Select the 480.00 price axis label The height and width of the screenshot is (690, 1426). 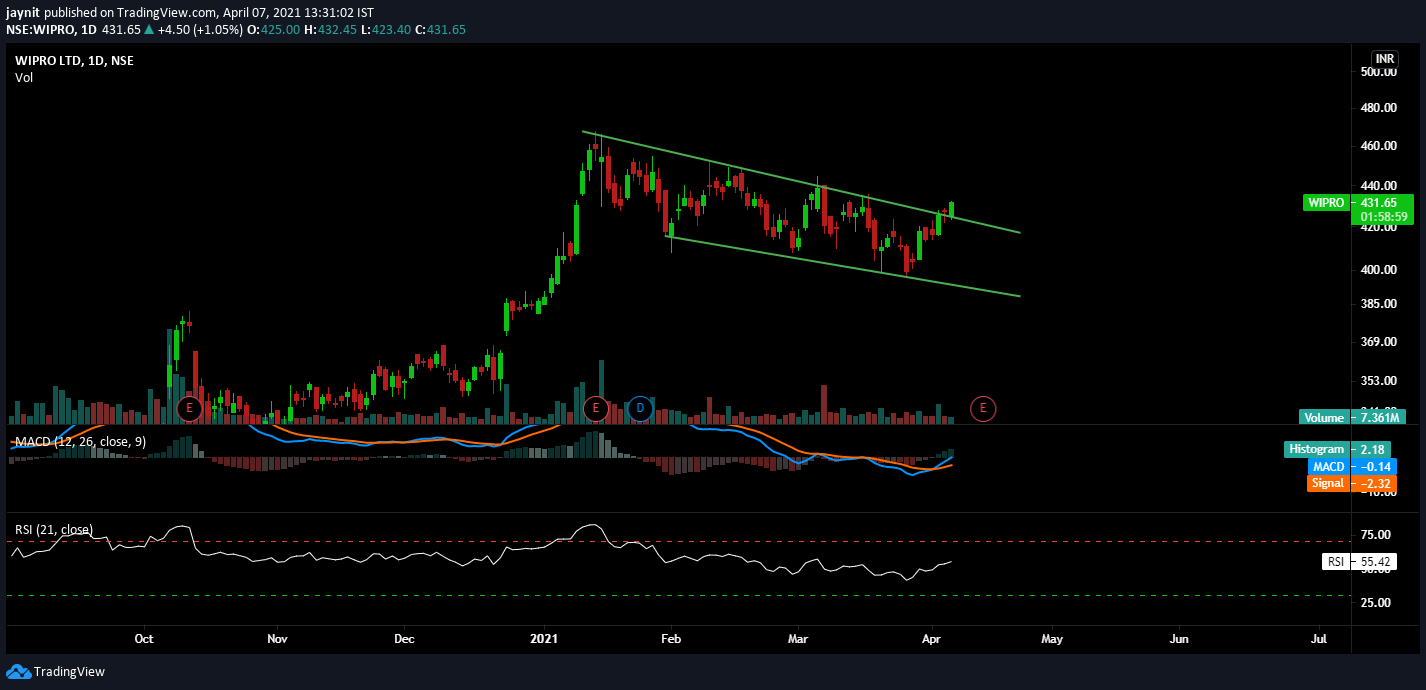tap(1379, 108)
